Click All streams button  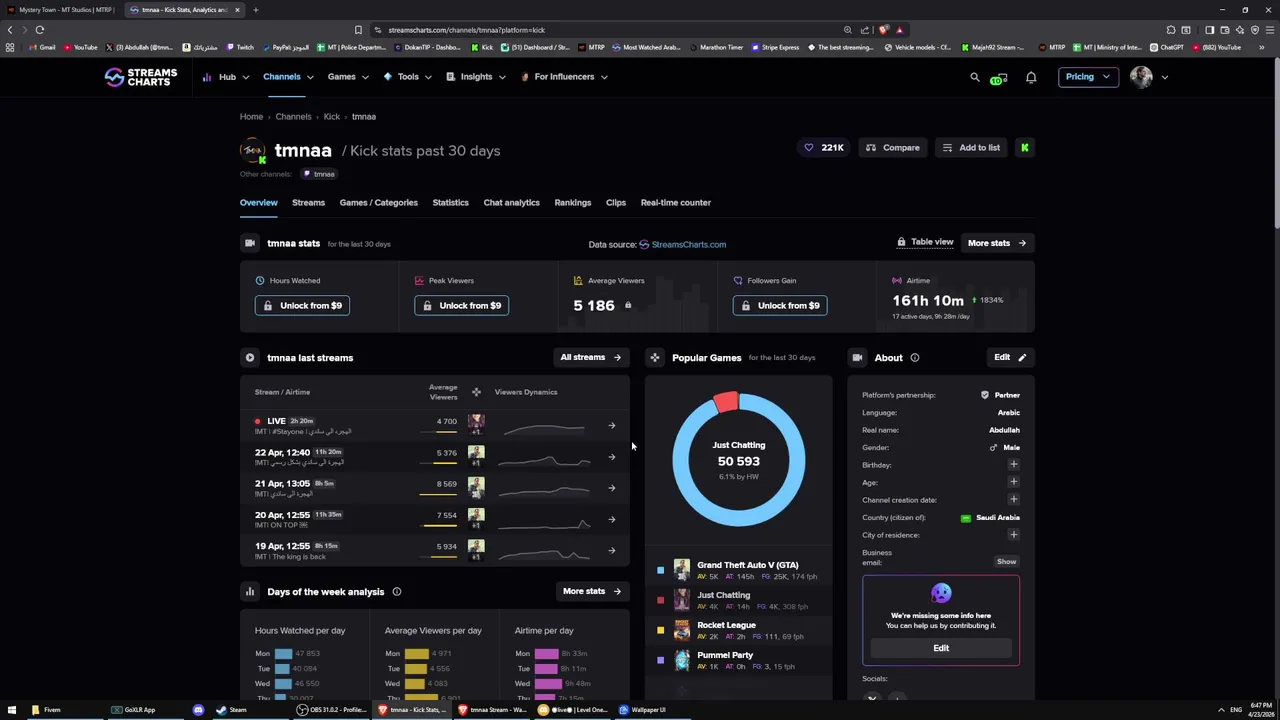point(590,358)
